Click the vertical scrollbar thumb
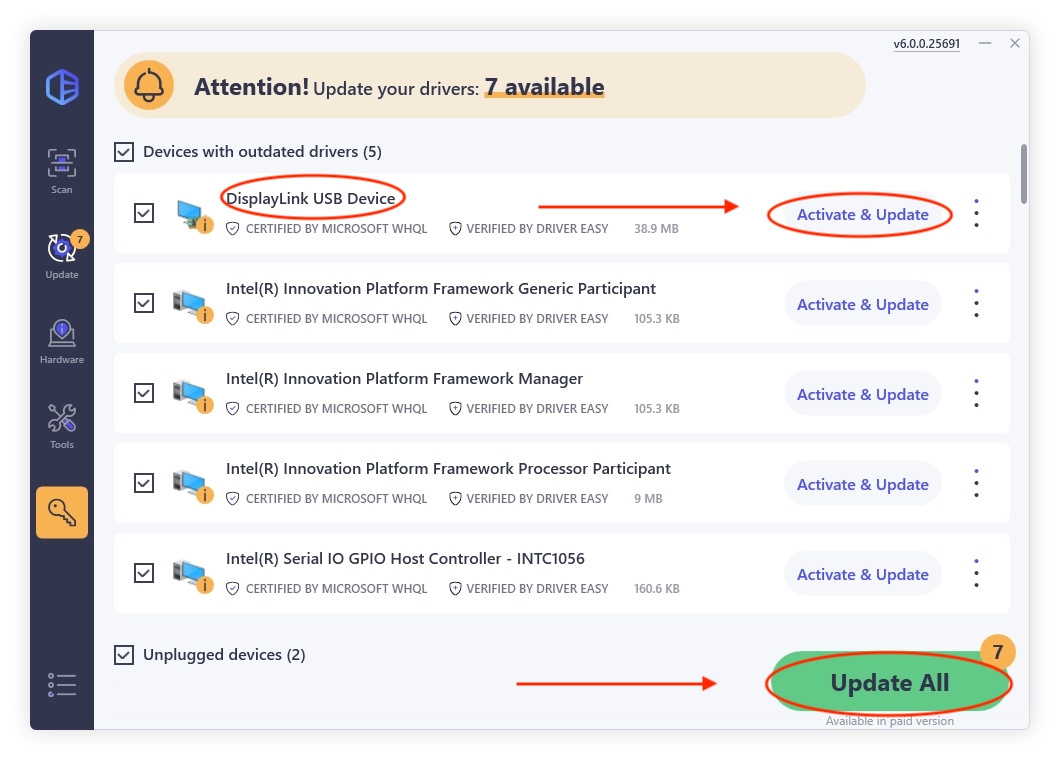This screenshot has width=1060, height=760. click(1024, 174)
